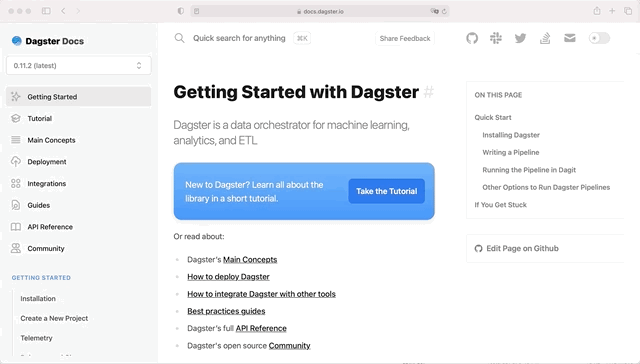Viewport: 640px width, 364px height.
Task: Click the docs.dagster.io address bar
Action: (320, 11)
